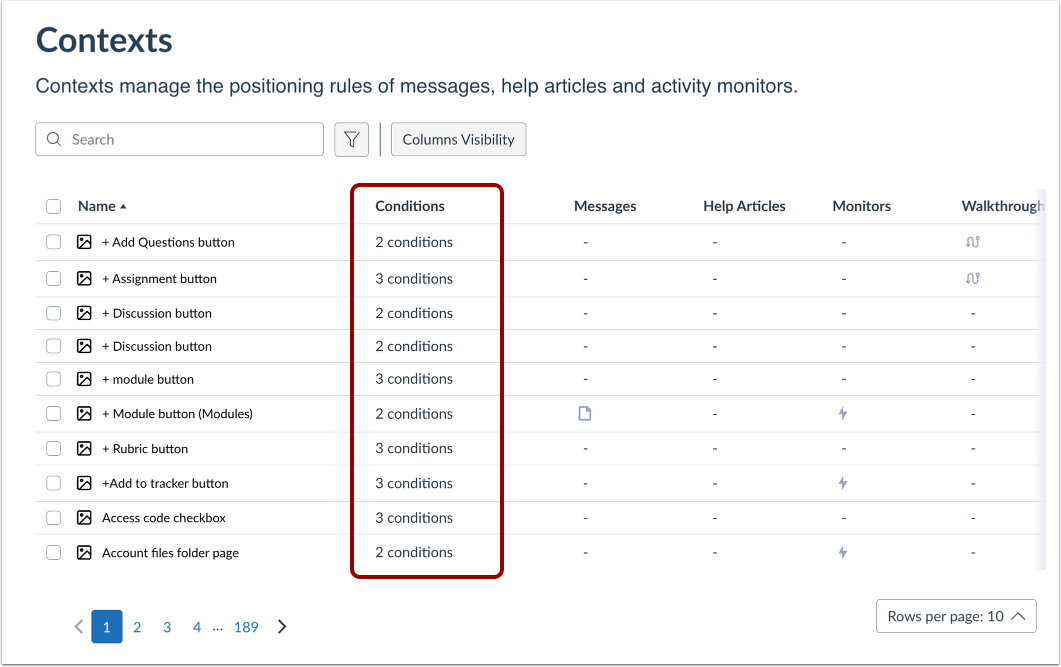Click the Help Articles column header
1061x667 pixels.
pyautogui.click(x=744, y=206)
